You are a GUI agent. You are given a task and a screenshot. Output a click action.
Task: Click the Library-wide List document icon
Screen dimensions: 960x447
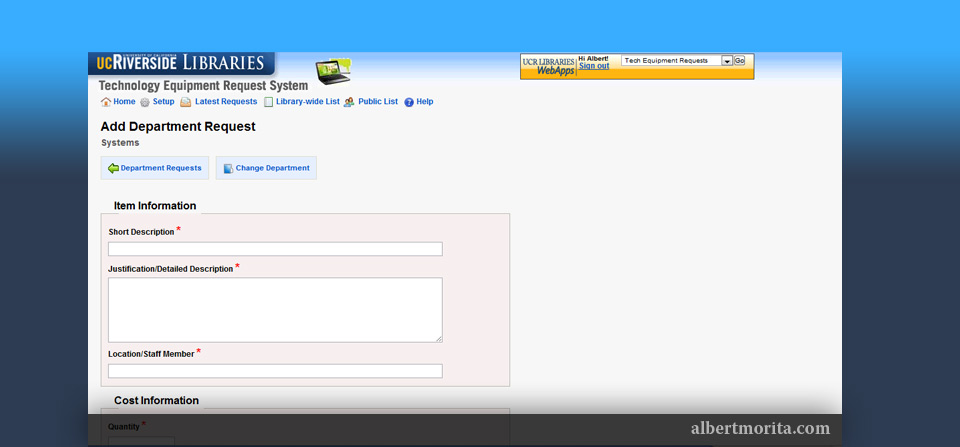(269, 102)
